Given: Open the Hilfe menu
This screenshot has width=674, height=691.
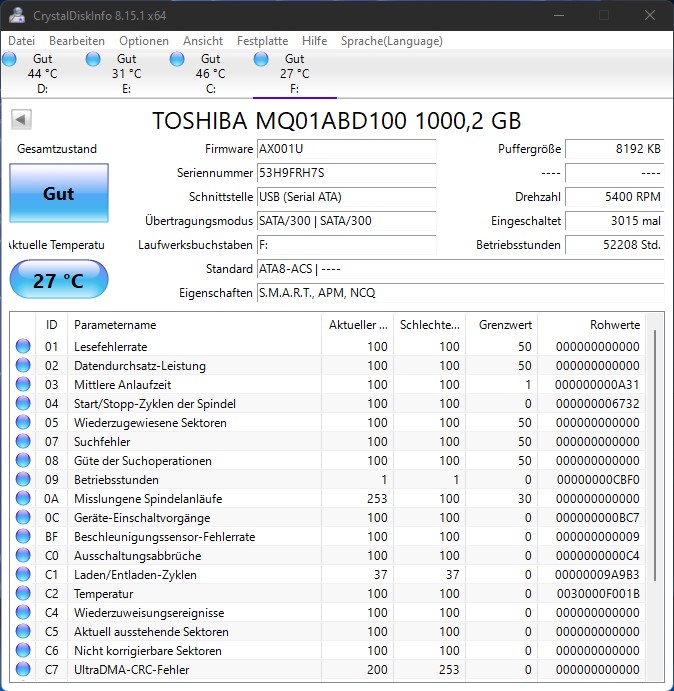Looking at the screenshot, I should click(314, 41).
